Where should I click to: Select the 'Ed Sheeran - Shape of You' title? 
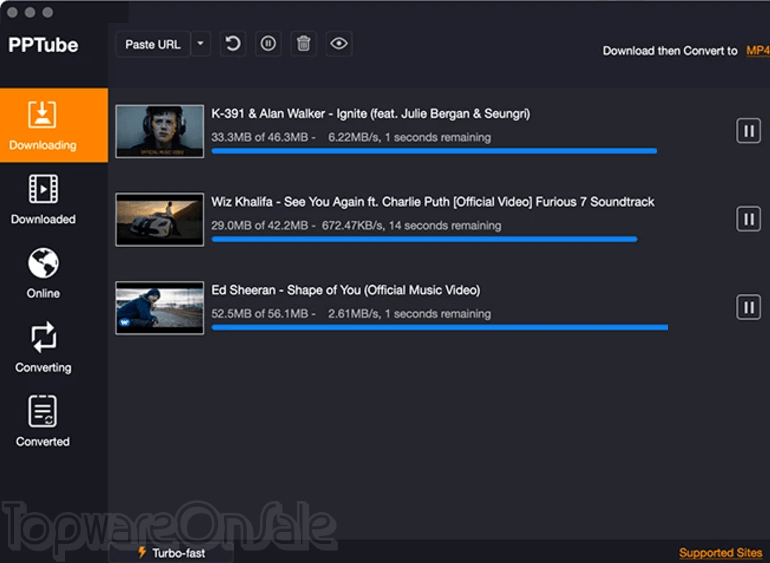click(346, 290)
